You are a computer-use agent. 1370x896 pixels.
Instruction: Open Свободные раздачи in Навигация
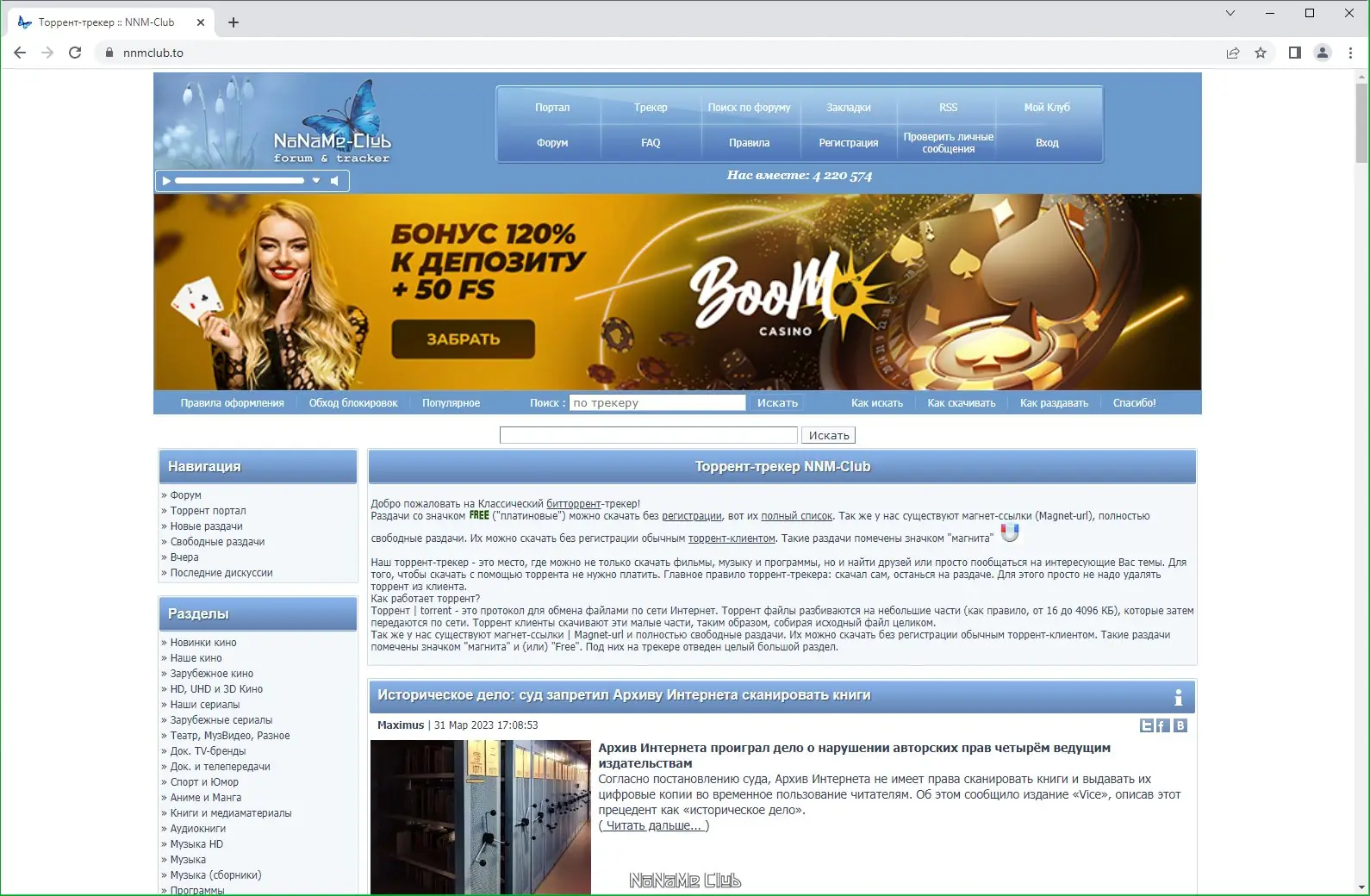pyautogui.click(x=217, y=542)
